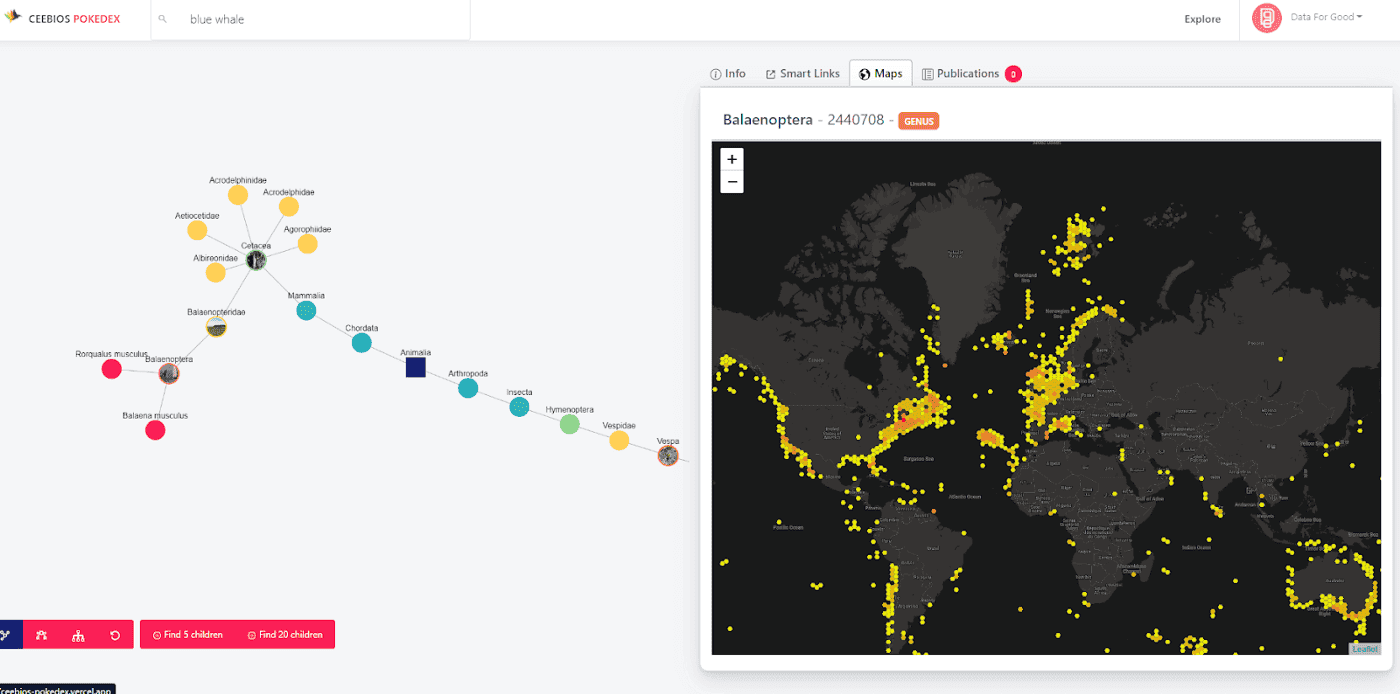Image resolution: width=1400 pixels, height=694 pixels.
Task: Open the Publications tab
Action: coord(967,73)
